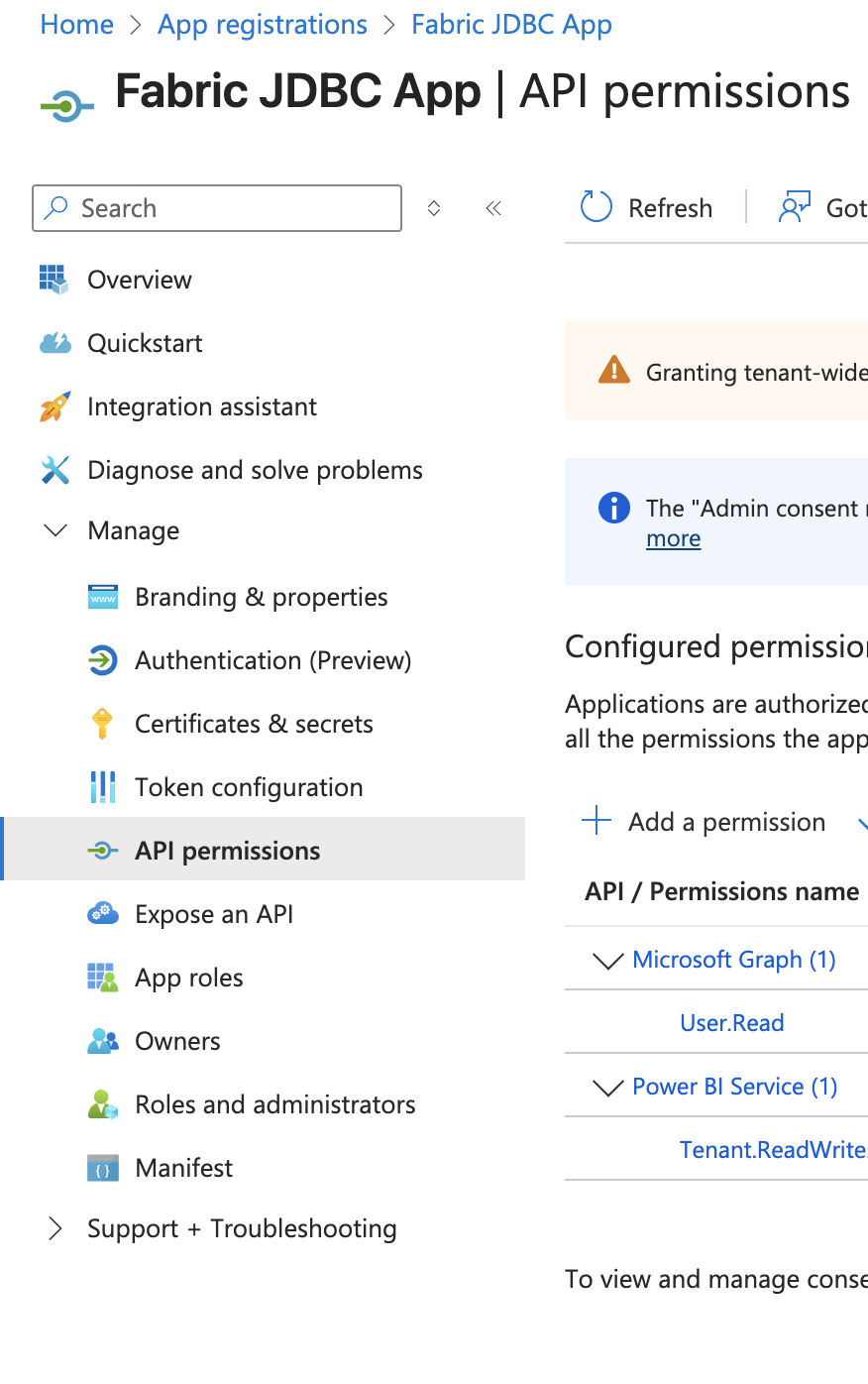Click the Overview grid icon
This screenshot has width=868, height=1384.
[54, 280]
